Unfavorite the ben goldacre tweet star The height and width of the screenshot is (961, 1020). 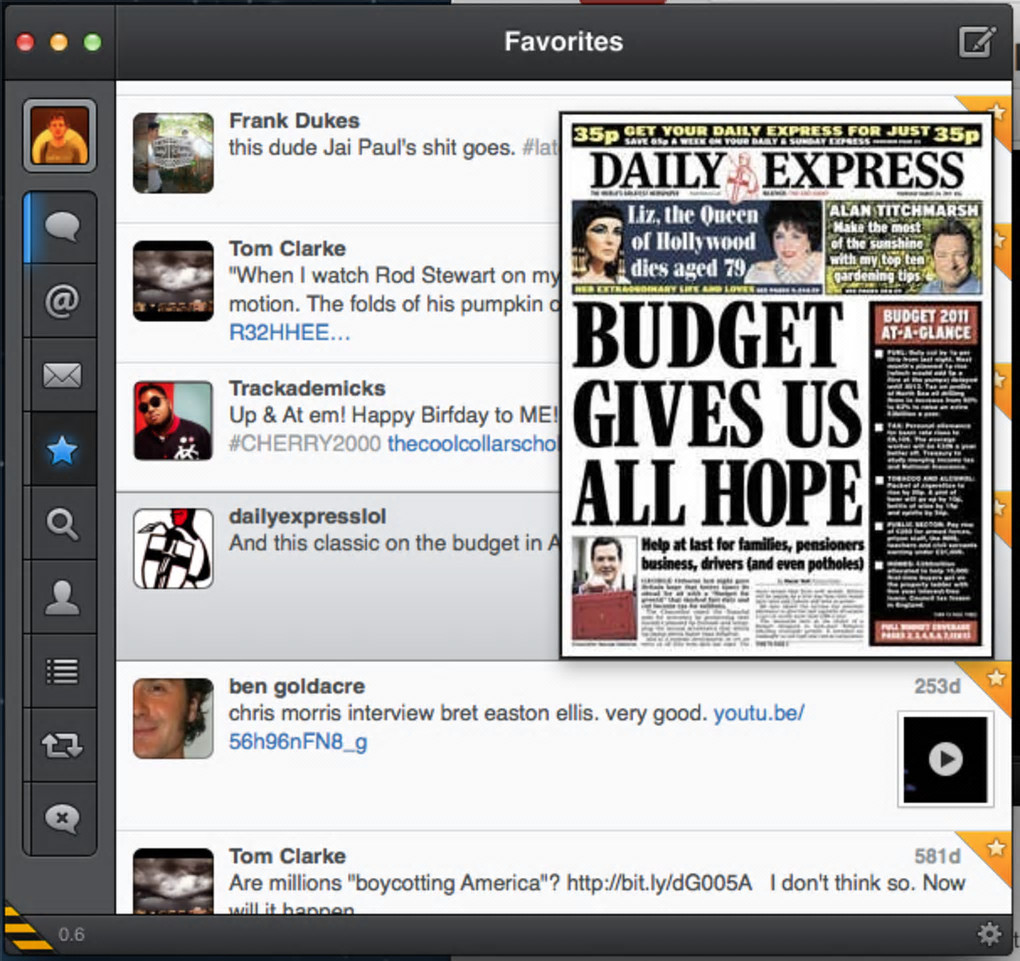tap(995, 678)
